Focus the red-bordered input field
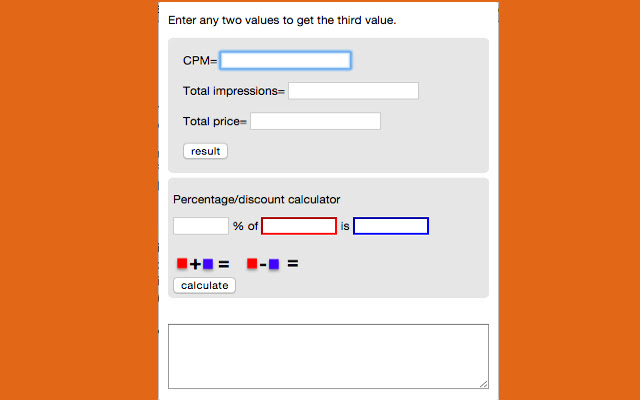Image resolution: width=640 pixels, height=400 pixels. click(299, 226)
